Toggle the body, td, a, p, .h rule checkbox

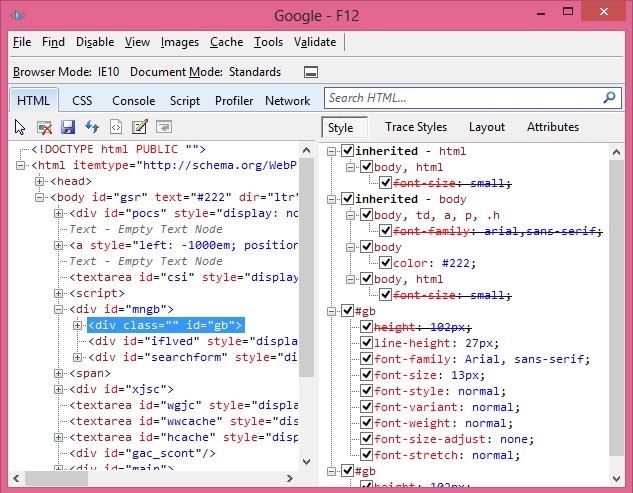coord(367,215)
